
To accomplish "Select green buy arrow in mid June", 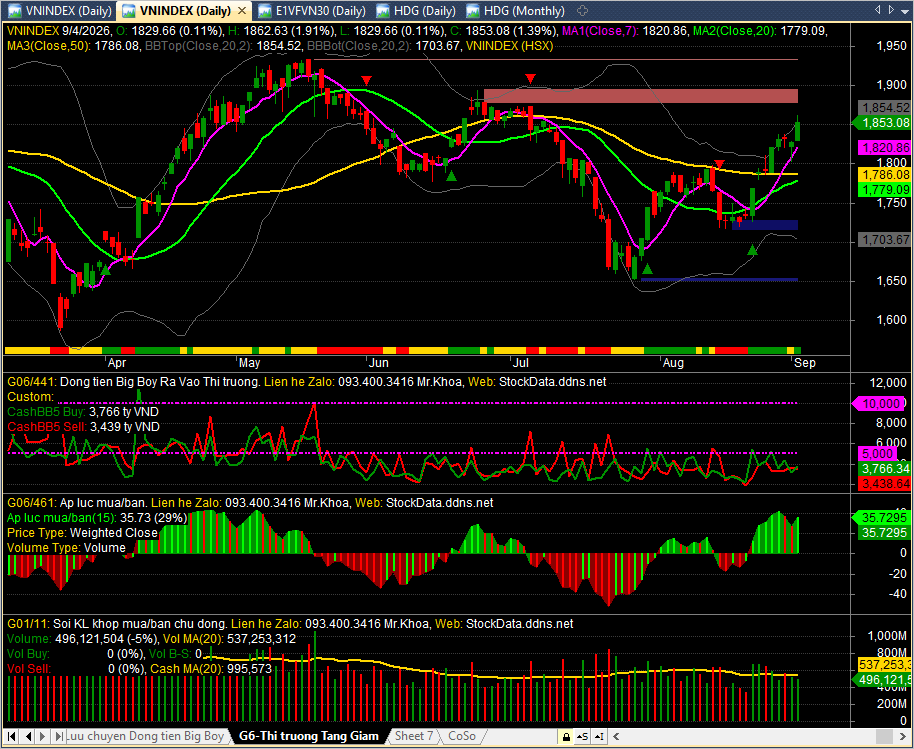I will tap(451, 175).
